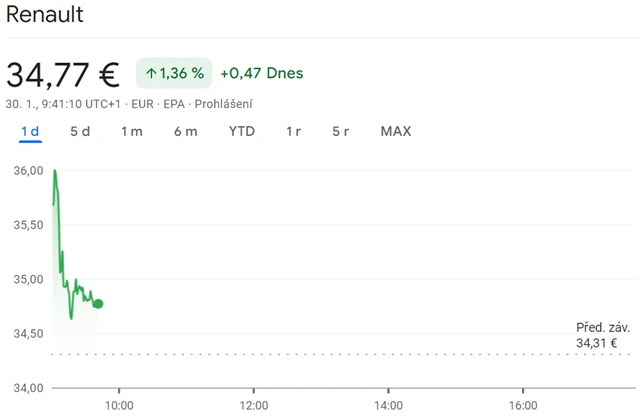The image size is (640, 416).
Task: Switch to the 5 d range tab
Action: (80, 131)
